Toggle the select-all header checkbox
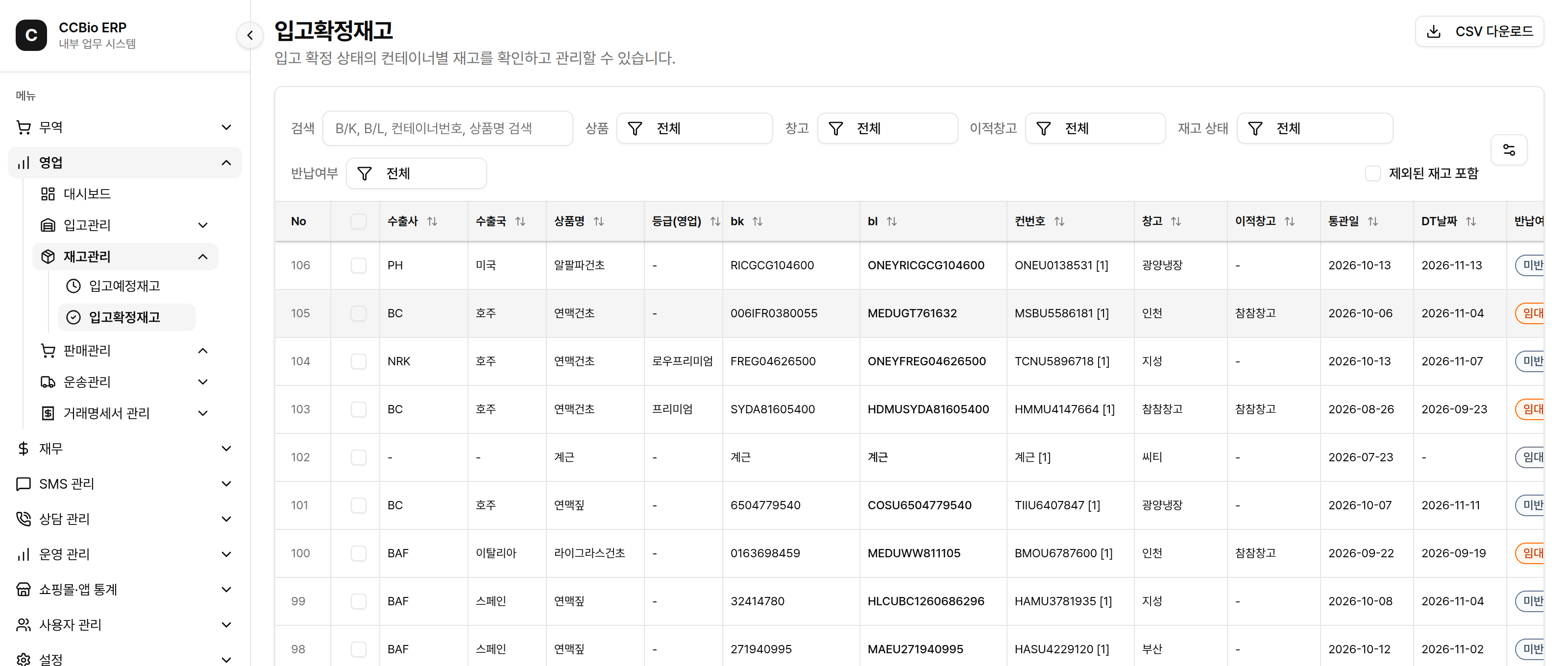This screenshot has width=1568, height=666. click(x=359, y=221)
